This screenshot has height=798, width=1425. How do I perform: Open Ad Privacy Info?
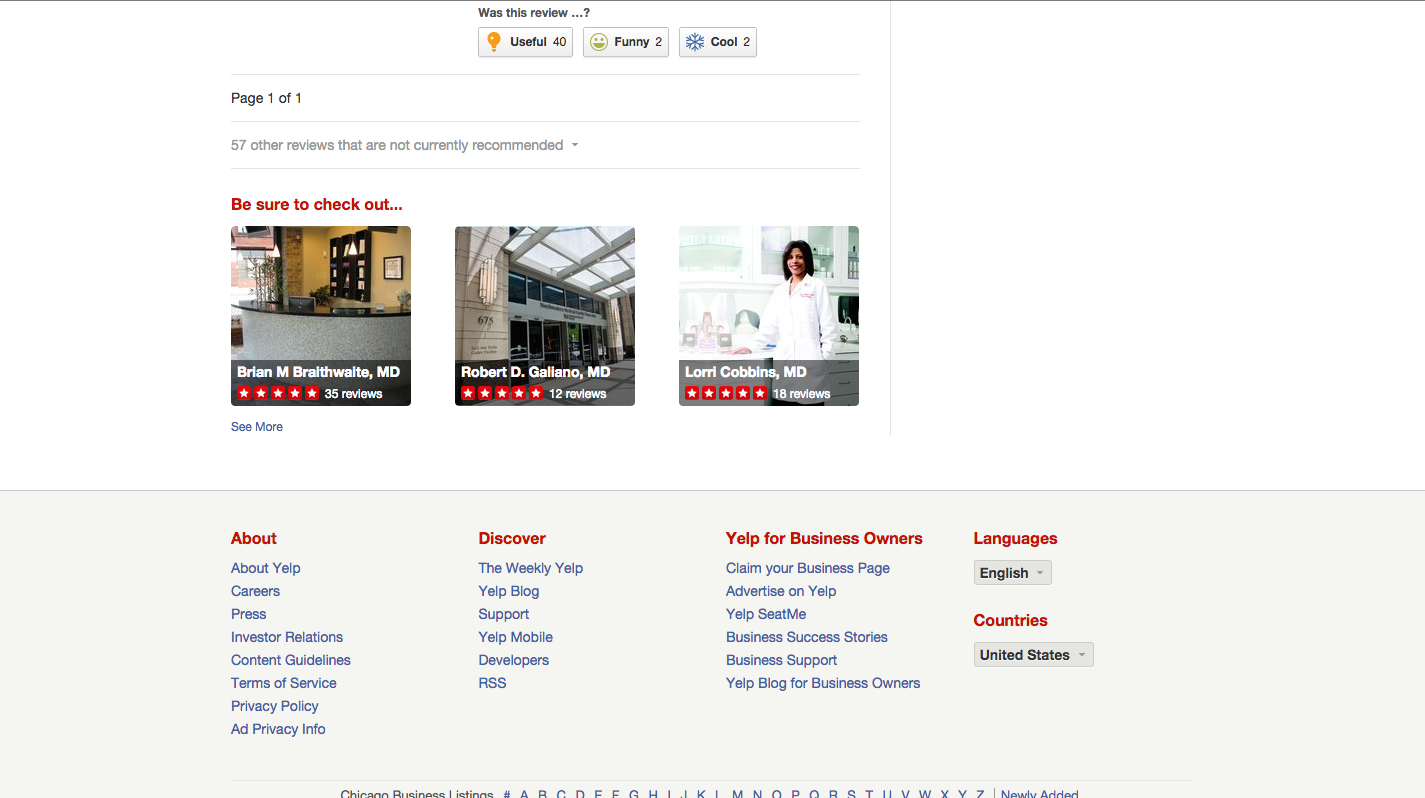tap(278, 729)
